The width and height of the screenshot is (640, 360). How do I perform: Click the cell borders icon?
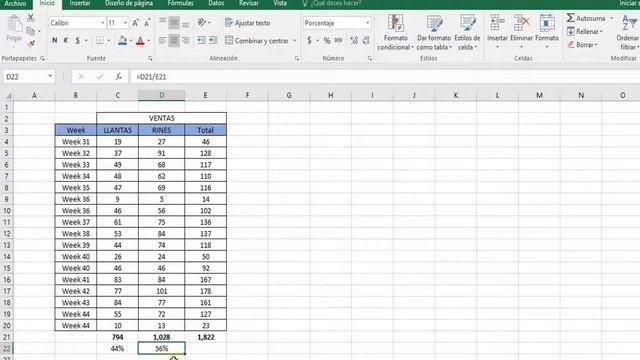tap(100, 40)
